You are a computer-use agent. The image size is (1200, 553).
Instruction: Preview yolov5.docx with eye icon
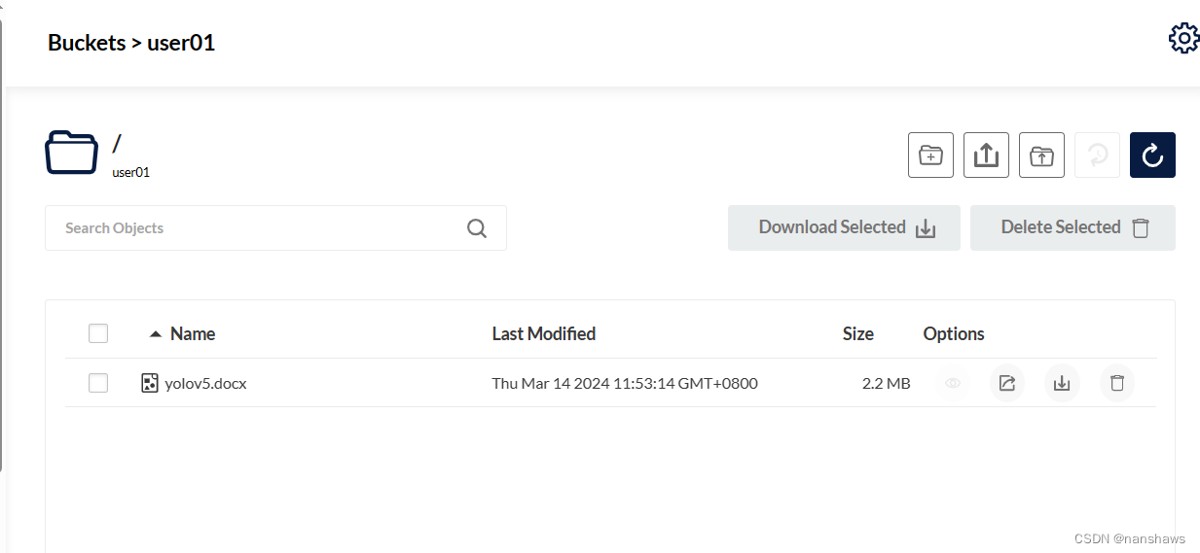point(952,383)
